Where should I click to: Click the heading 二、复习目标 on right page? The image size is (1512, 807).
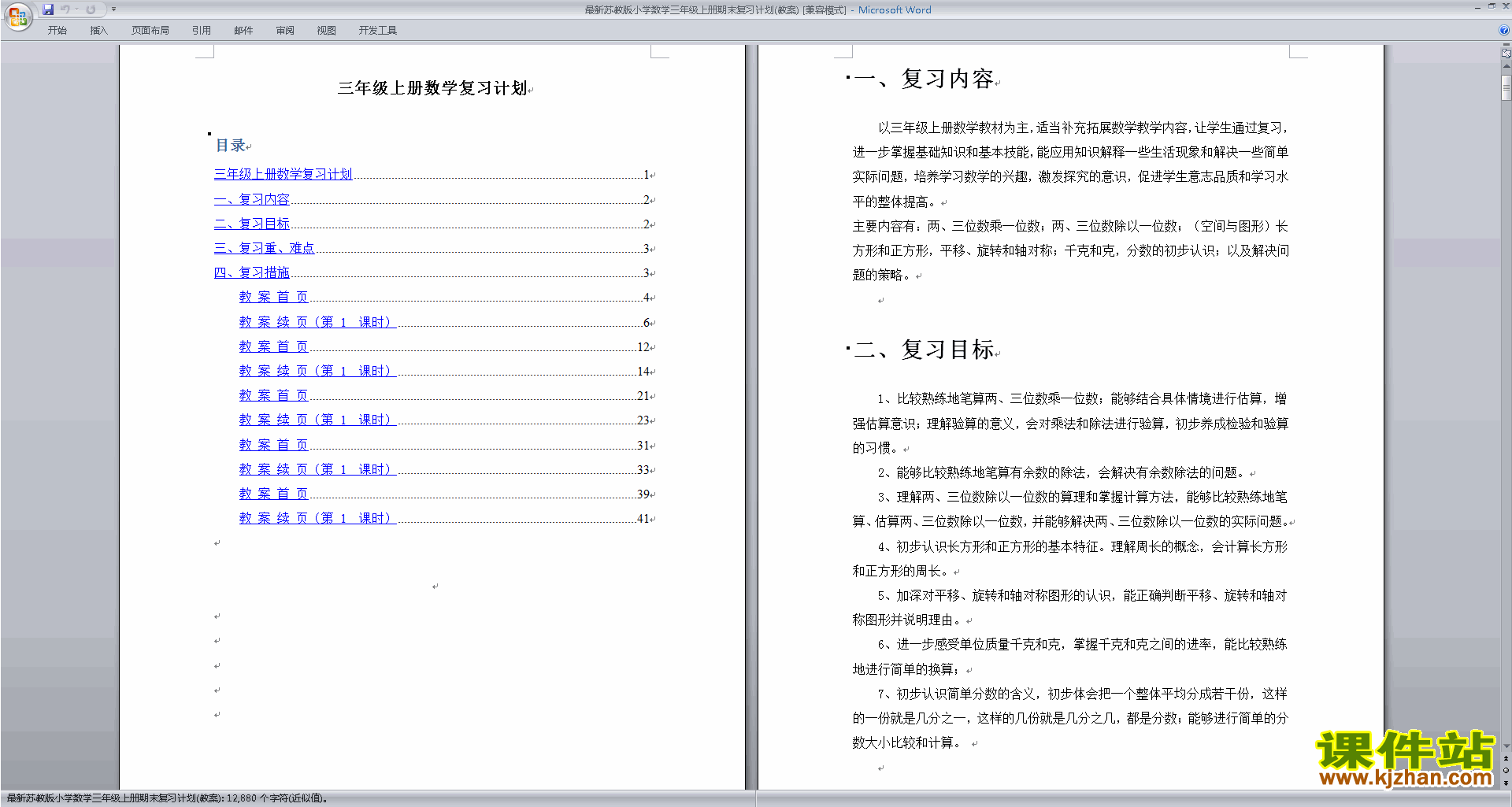click(x=924, y=349)
